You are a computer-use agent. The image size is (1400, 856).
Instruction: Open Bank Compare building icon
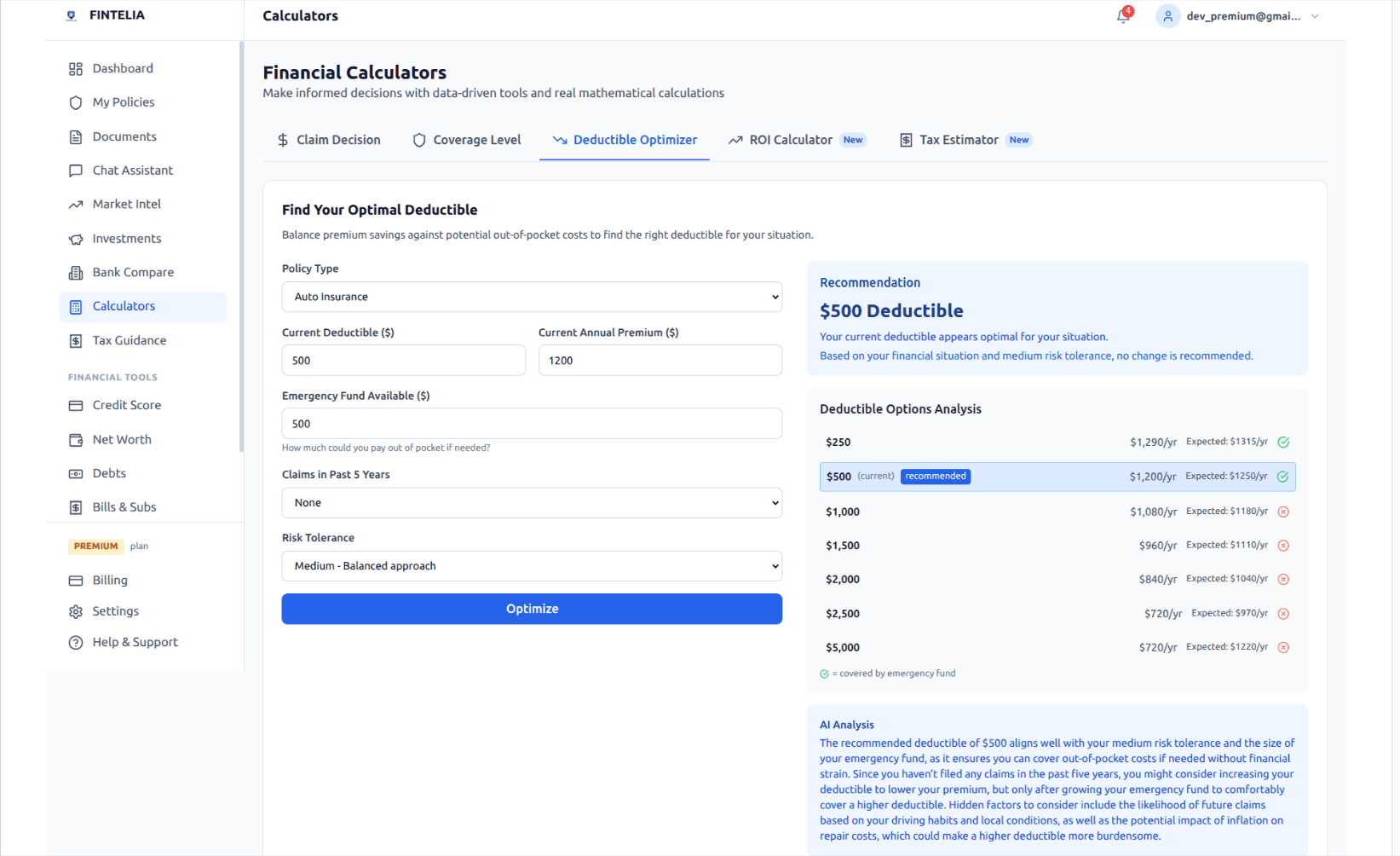76,273
